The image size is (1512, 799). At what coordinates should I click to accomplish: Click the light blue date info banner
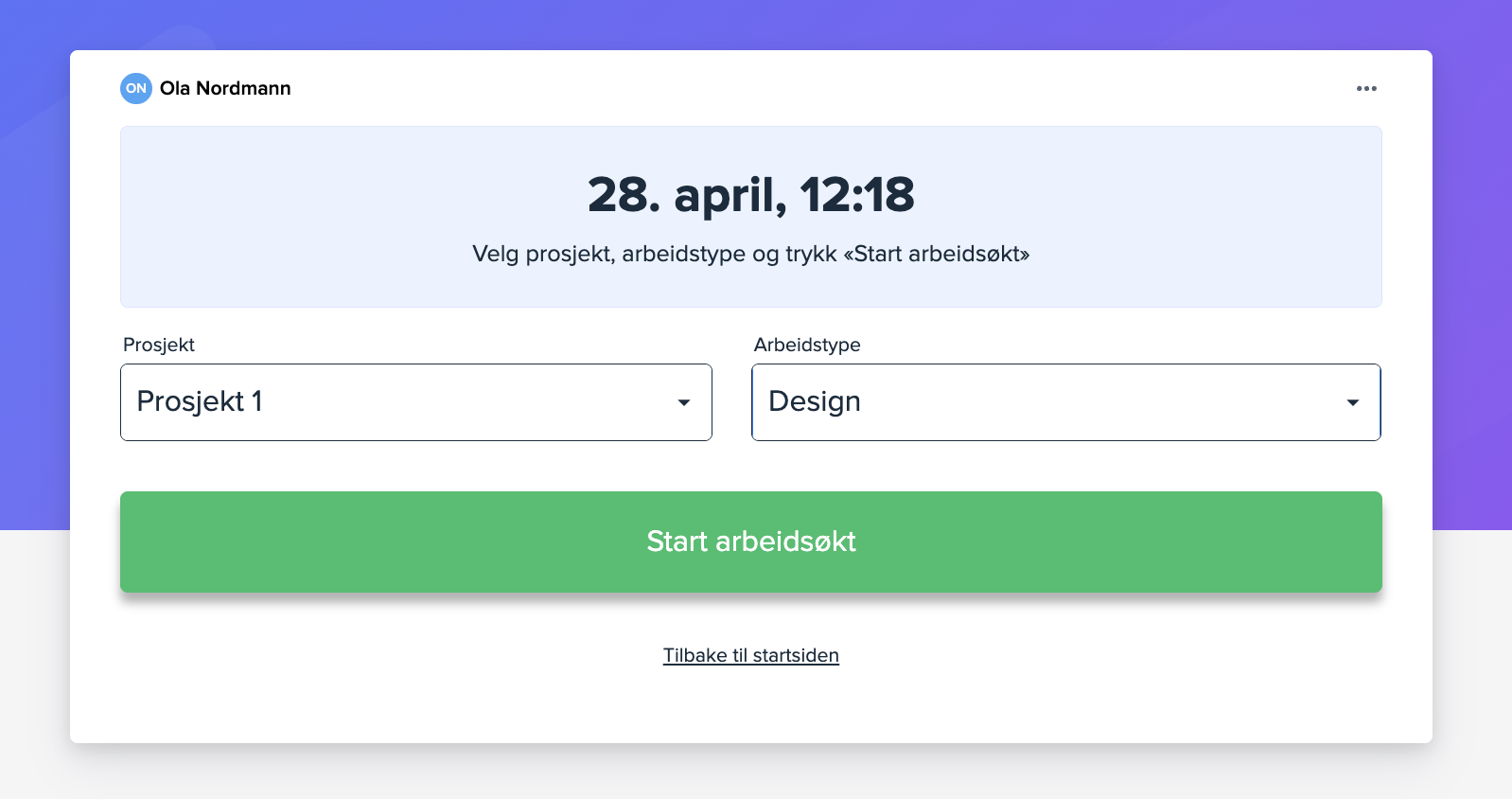click(751, 217)
